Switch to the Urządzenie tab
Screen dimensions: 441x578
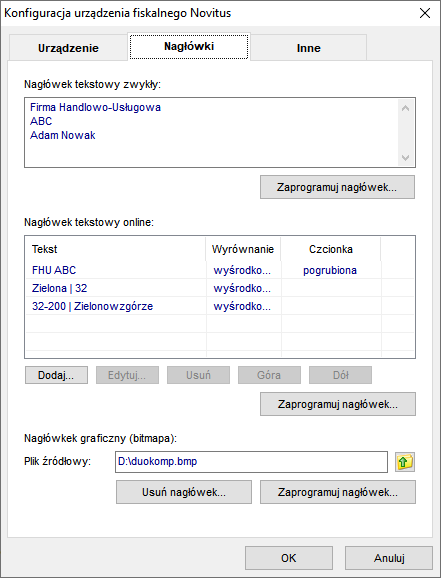point(68,48)
